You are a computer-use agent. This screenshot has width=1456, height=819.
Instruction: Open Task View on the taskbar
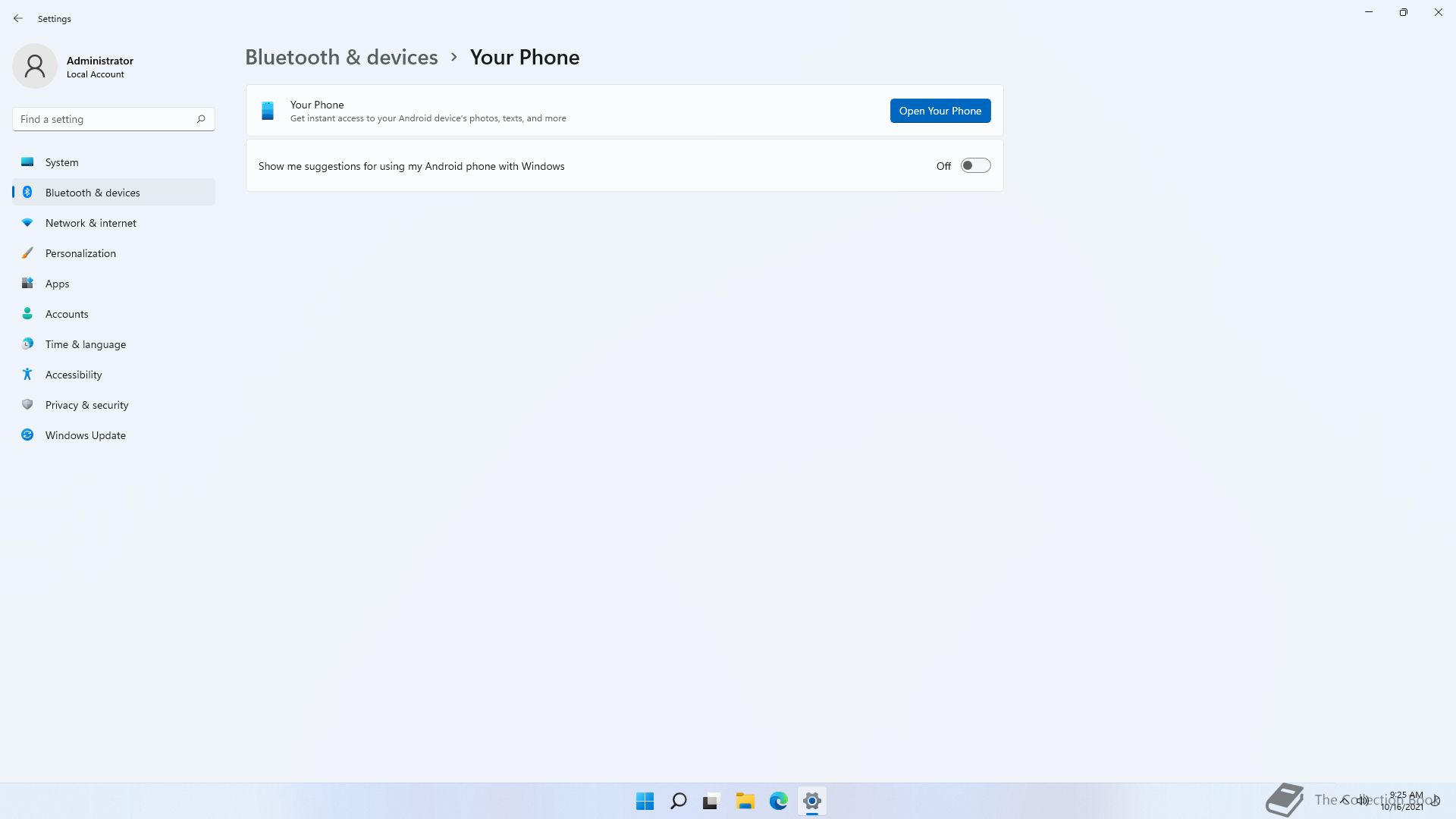click(711, 801)
